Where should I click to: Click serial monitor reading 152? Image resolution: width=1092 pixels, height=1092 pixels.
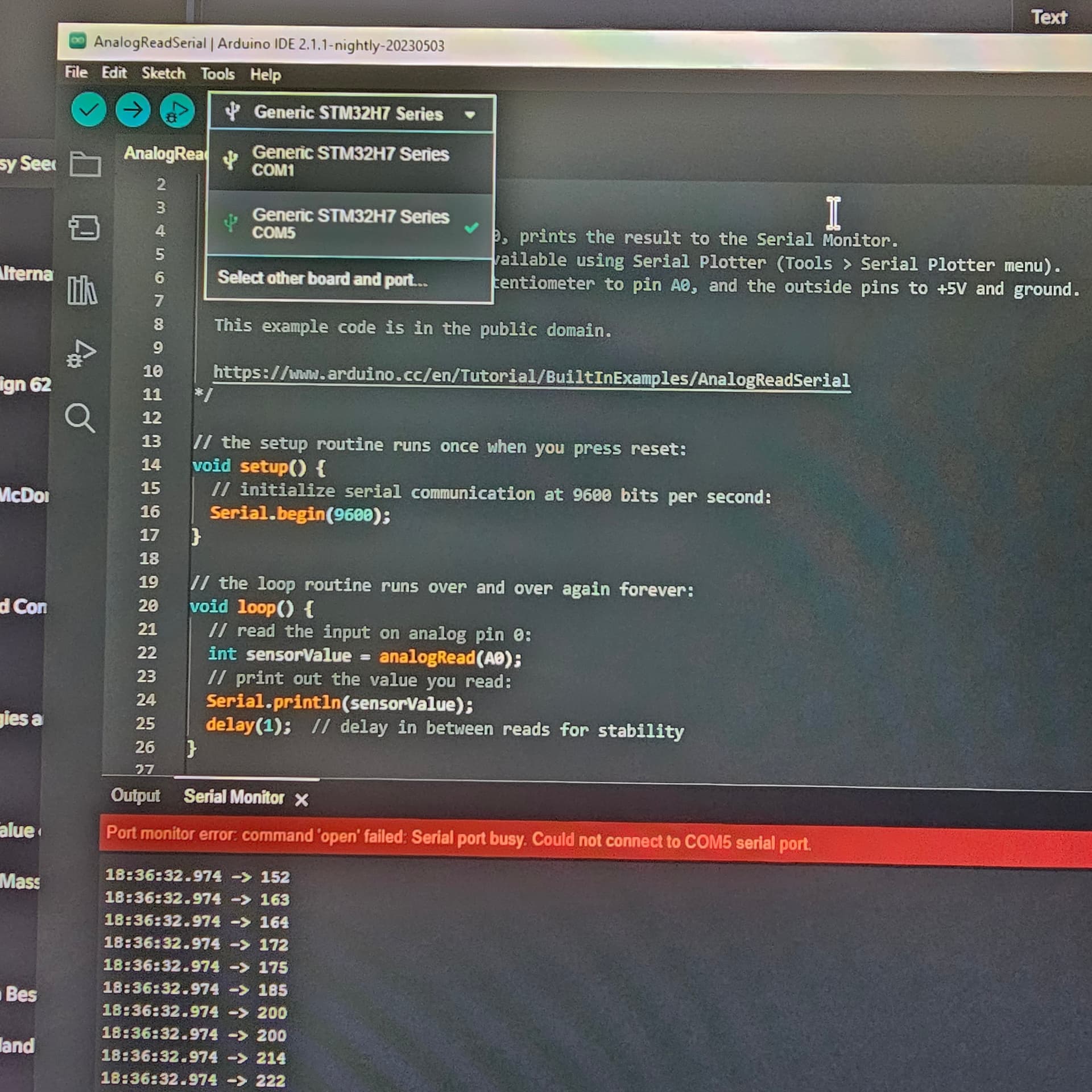[x=275, y=877]
